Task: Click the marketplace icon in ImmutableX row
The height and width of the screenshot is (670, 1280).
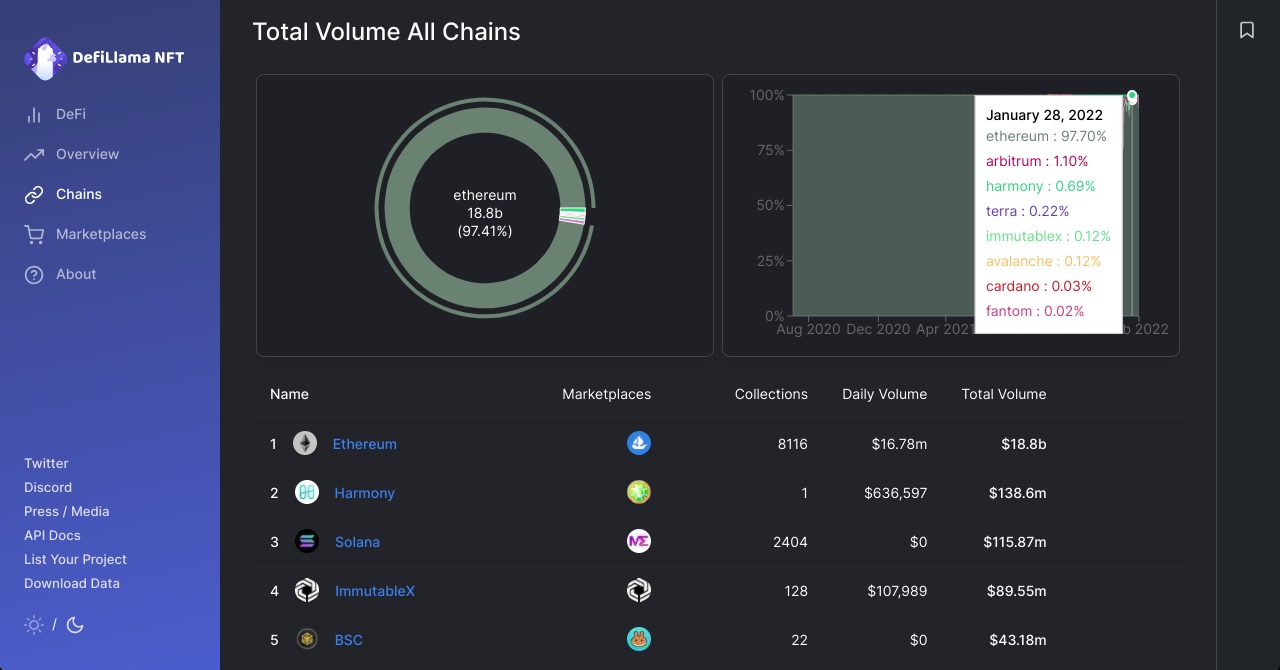Action: 639,591
